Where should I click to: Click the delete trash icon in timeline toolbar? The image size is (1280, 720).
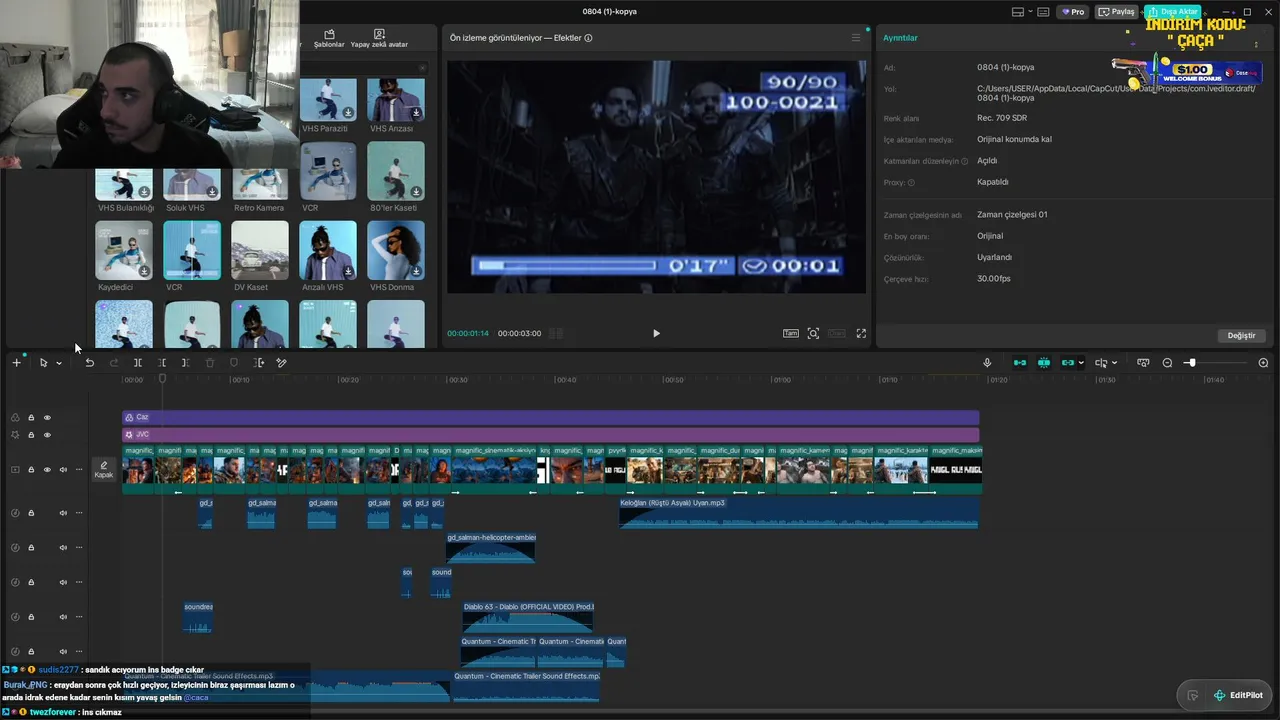tap(210, 363)
